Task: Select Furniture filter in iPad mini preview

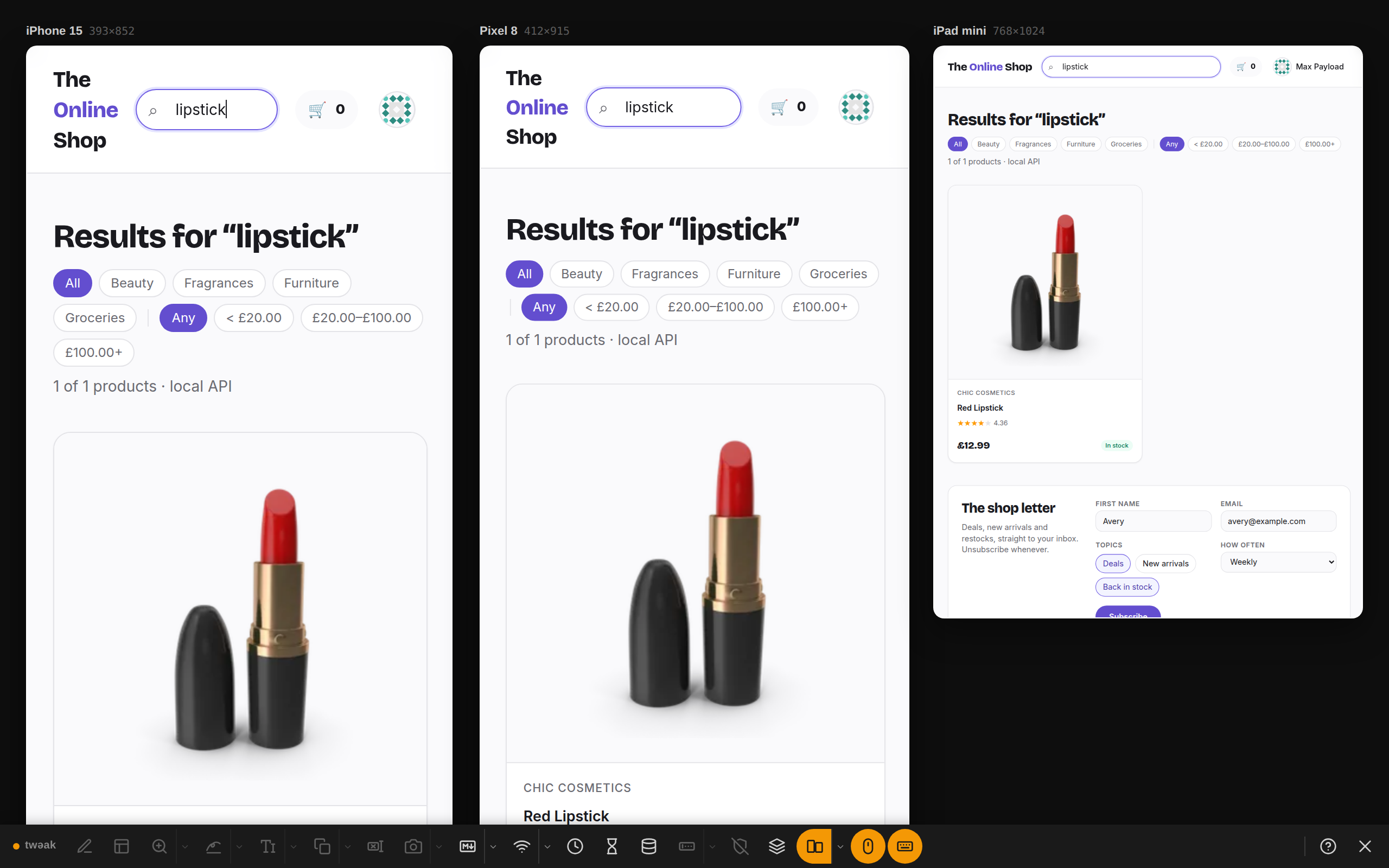Action: [x=1080, y=144]
